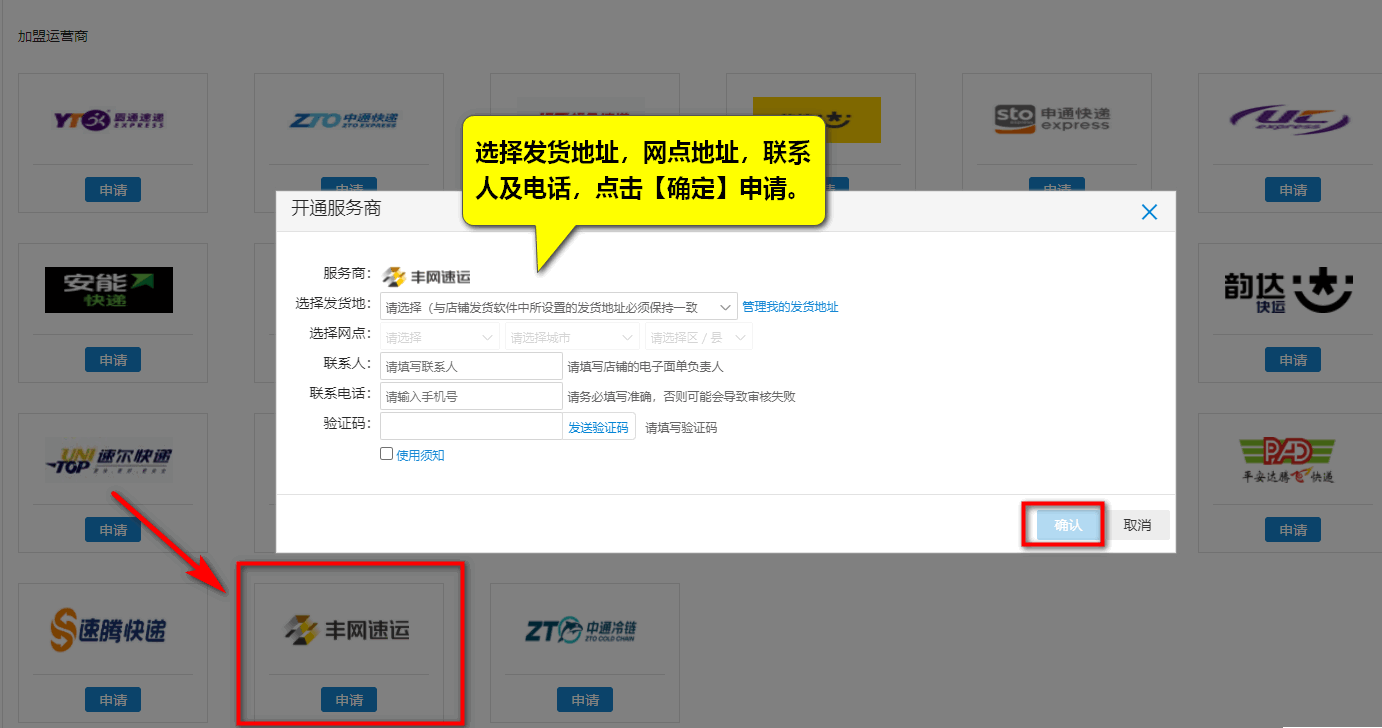The width and height of the screenshot is (1382, 728).
Task: Click the 丰网速运 card logo in the grid
Action: (346, 630)
